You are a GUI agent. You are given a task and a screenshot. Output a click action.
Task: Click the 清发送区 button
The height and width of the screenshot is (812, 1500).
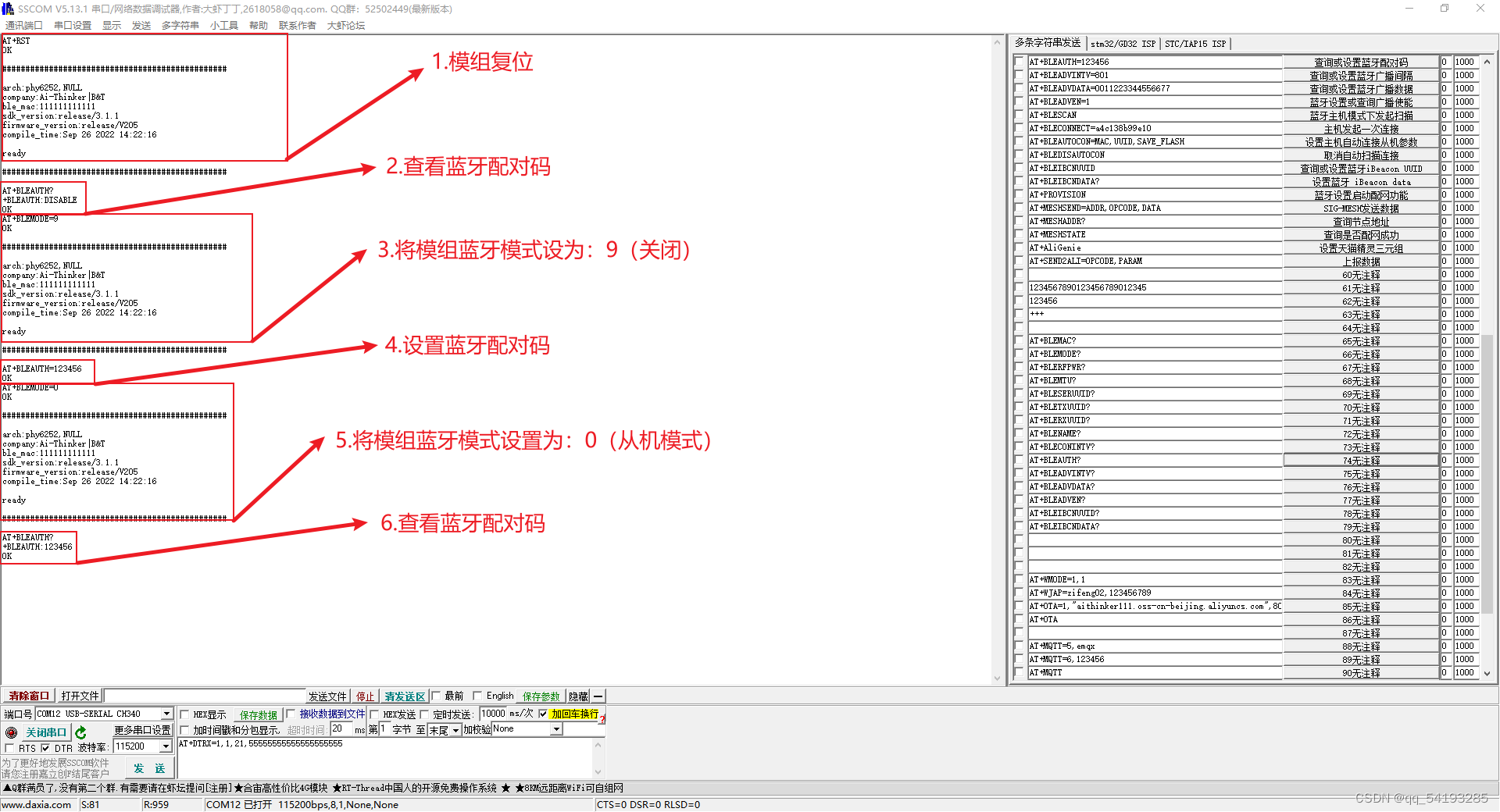pos(404,696)
